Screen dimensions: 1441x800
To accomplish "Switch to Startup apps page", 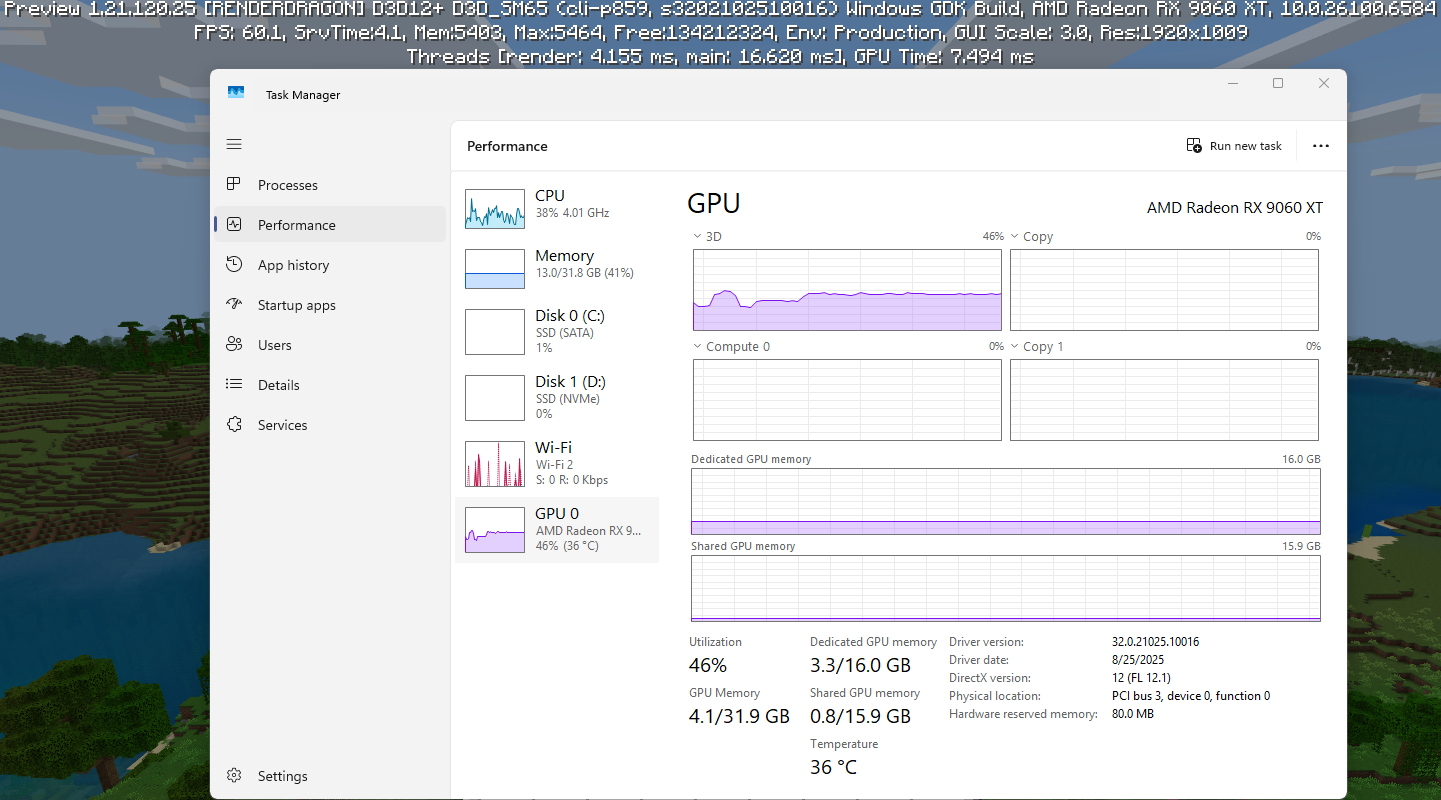I will pos(330,305).
